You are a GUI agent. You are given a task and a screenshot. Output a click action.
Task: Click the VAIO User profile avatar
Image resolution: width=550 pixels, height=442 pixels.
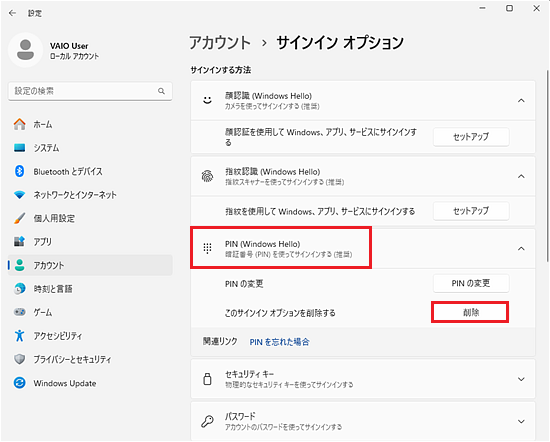(x=25, y=50)
